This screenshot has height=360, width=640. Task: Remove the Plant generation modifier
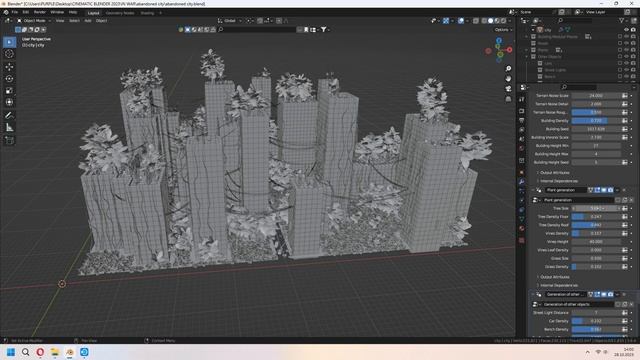(624, 190)
